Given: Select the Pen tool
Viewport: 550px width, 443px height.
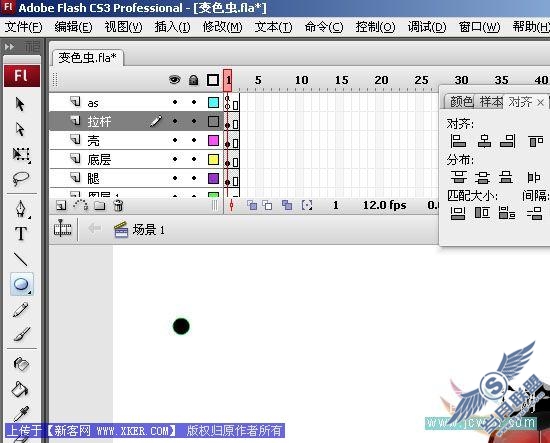Looking at the screenshot, I should coord(21,208).
